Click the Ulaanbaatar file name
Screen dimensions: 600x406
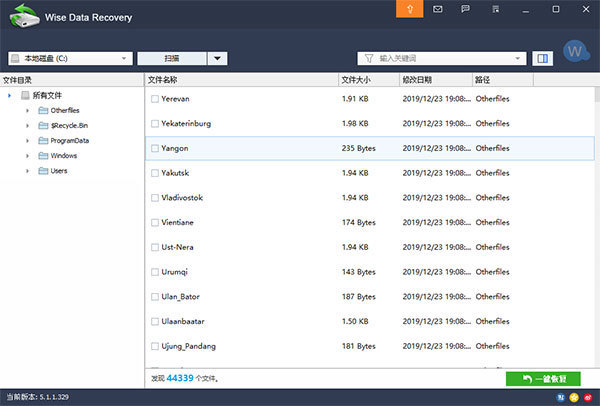[183, 321]
